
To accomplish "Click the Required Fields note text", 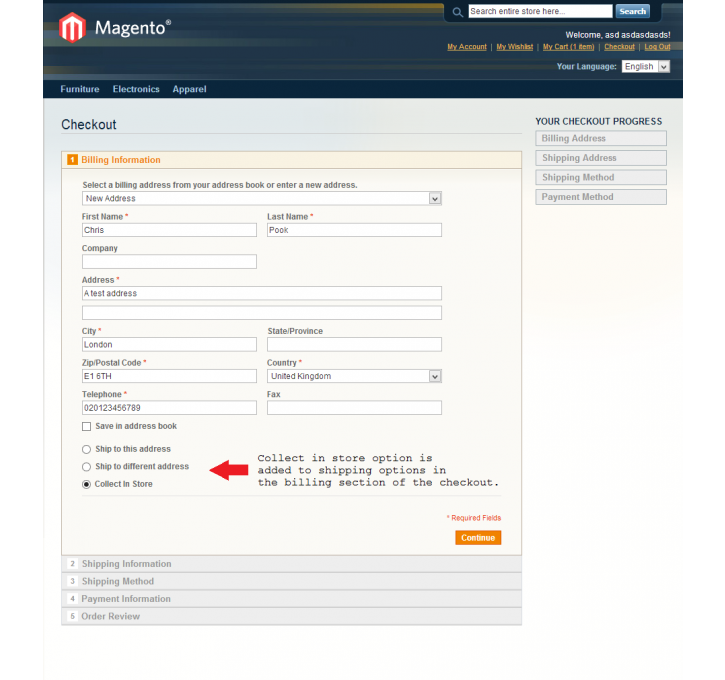I will tap(474, 518).
